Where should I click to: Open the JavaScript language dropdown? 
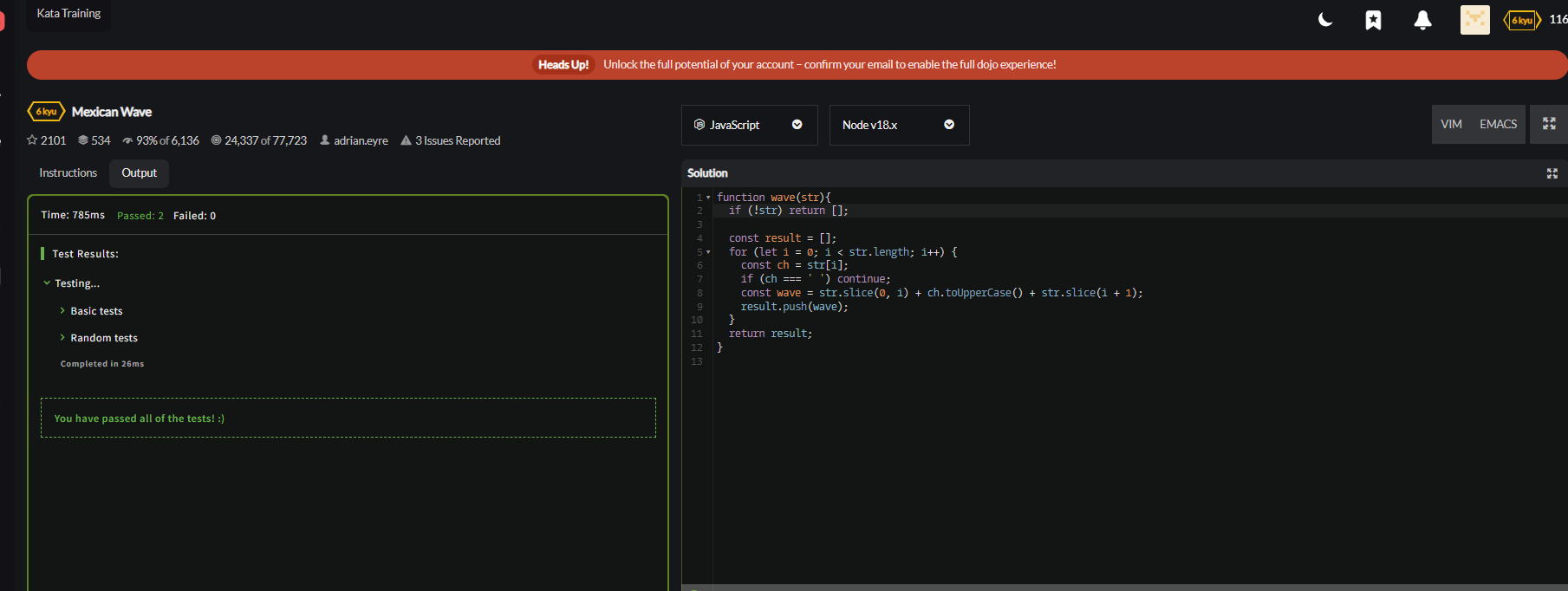coord(749,125)
